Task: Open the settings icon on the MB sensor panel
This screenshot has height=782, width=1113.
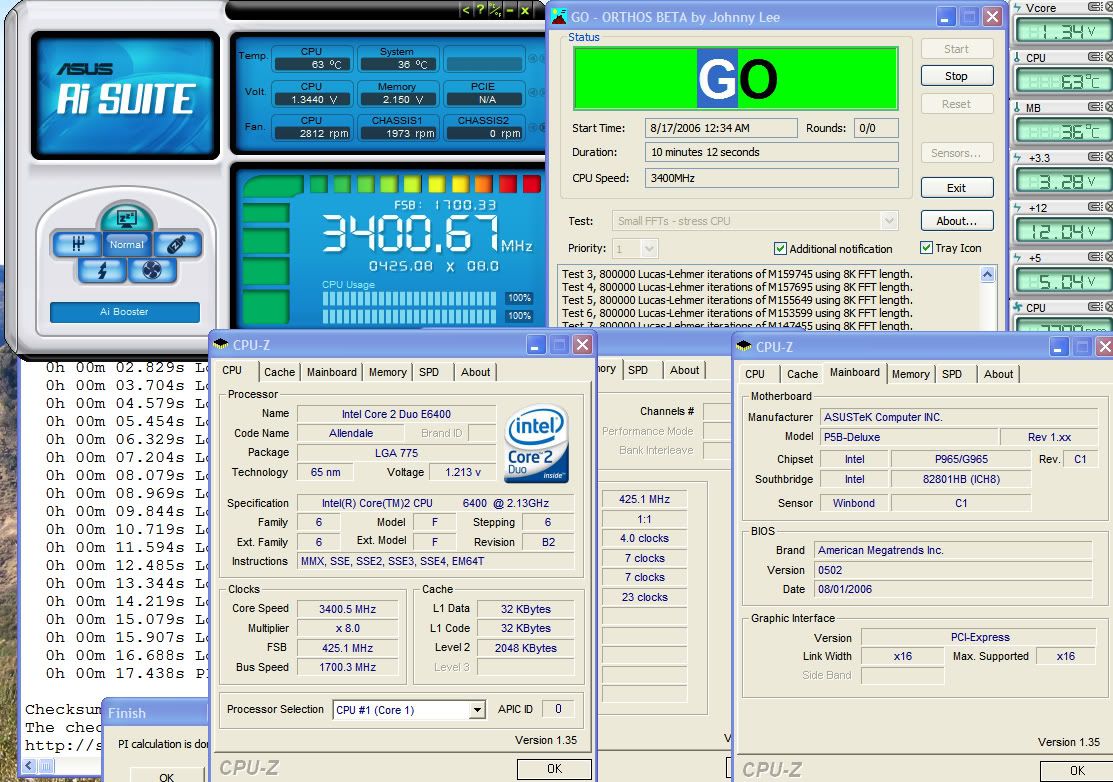Action: (1095, 106)
